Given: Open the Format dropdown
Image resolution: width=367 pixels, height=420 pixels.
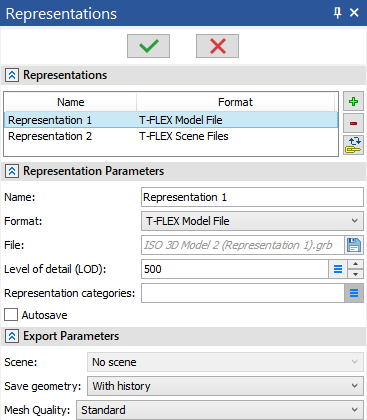Looking at the screenshot, I should [x=252, y=221].
